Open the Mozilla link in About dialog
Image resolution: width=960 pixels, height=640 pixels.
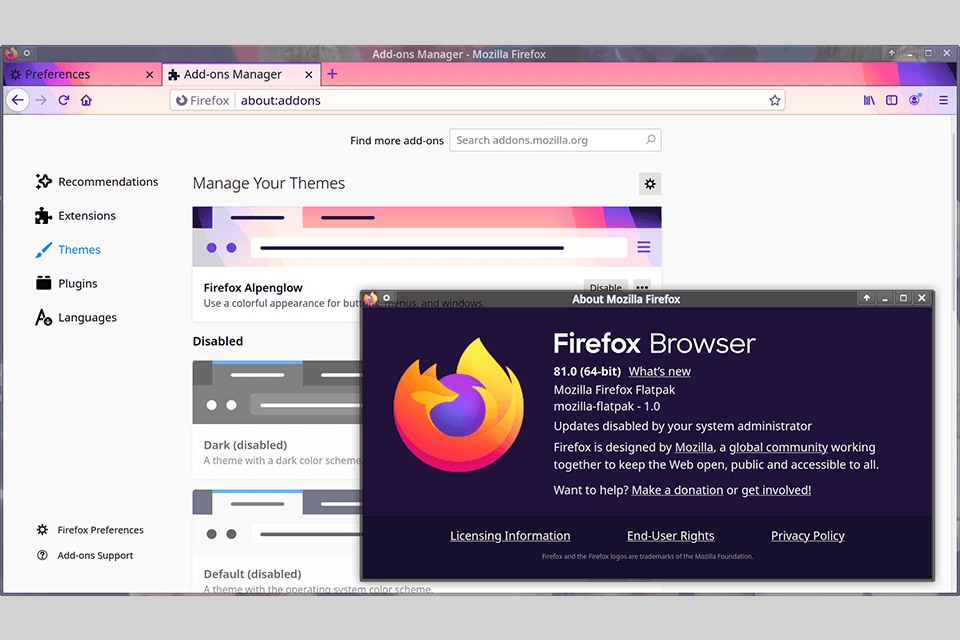click(x=694, y=448)
